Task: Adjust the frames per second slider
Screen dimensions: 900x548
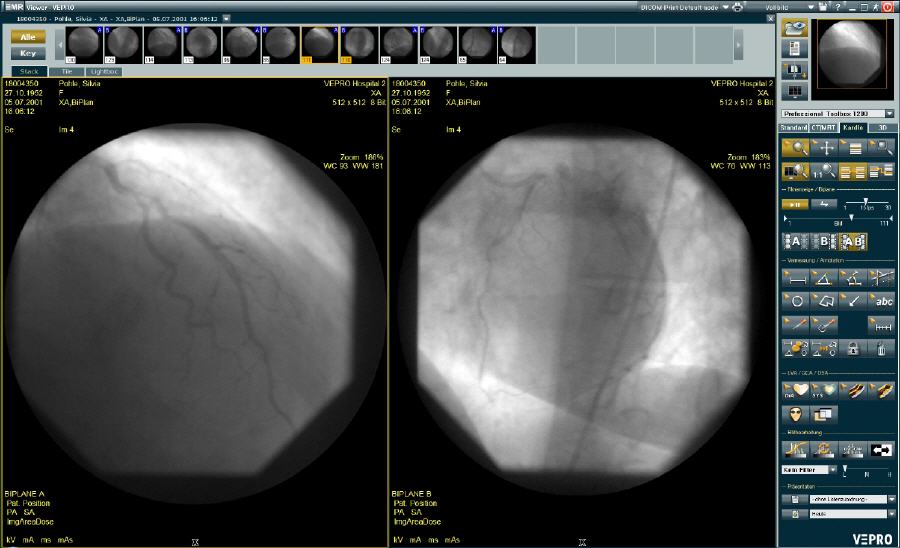Action: coord(866,202)
